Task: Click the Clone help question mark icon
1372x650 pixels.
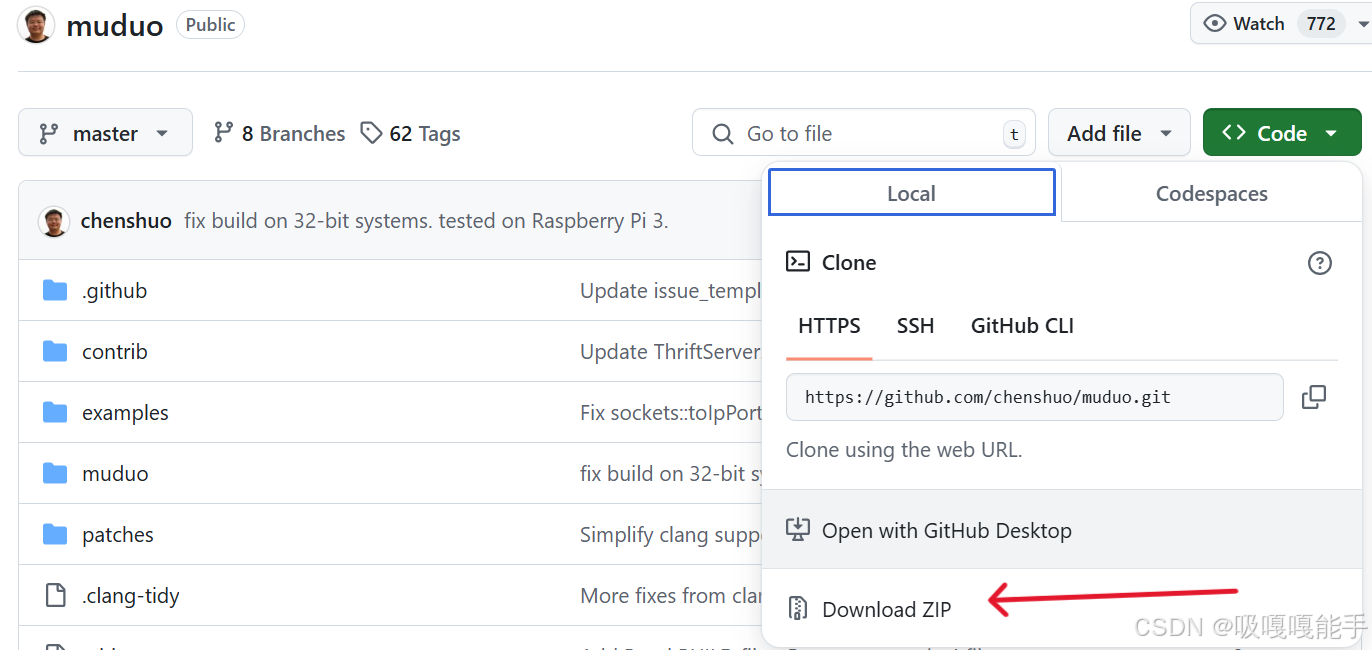Action: pyautogui.click(x=1319, y=263)
